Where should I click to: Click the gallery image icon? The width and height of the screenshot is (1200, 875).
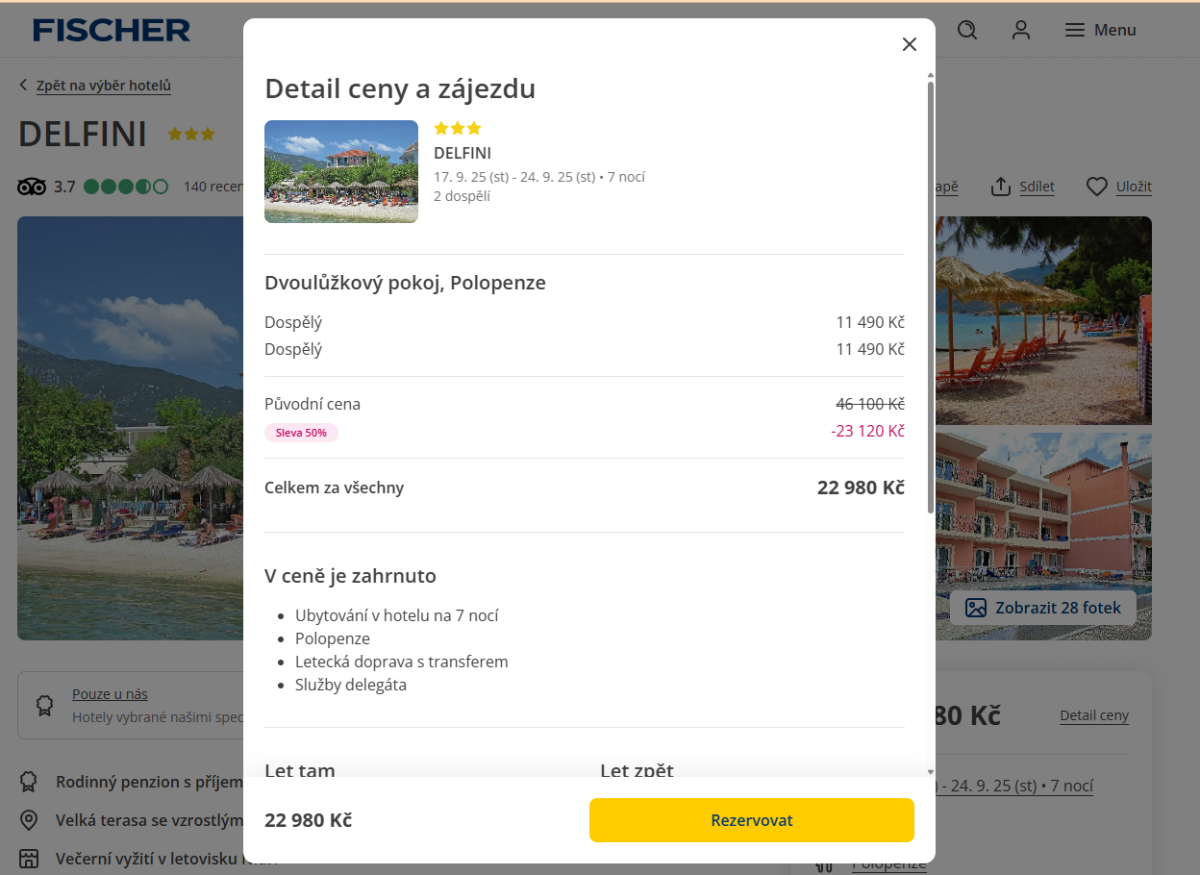[976, 608]
